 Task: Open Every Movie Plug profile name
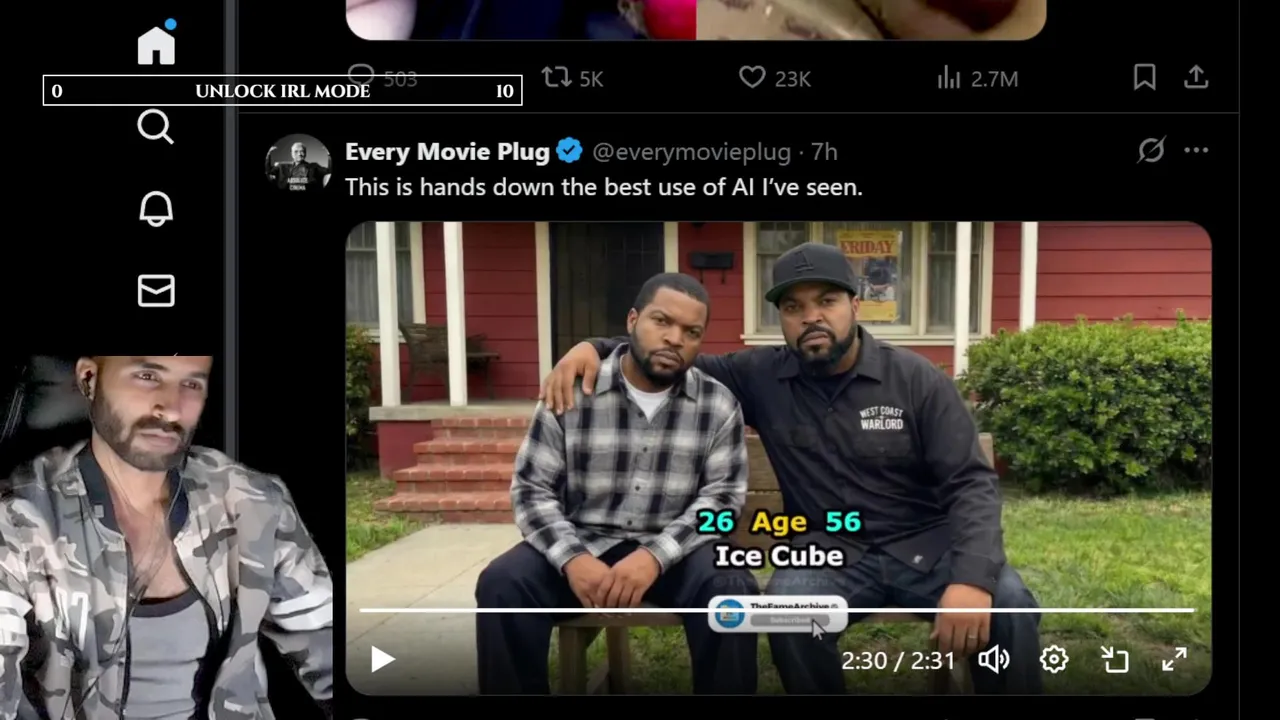tap(447, 152)
